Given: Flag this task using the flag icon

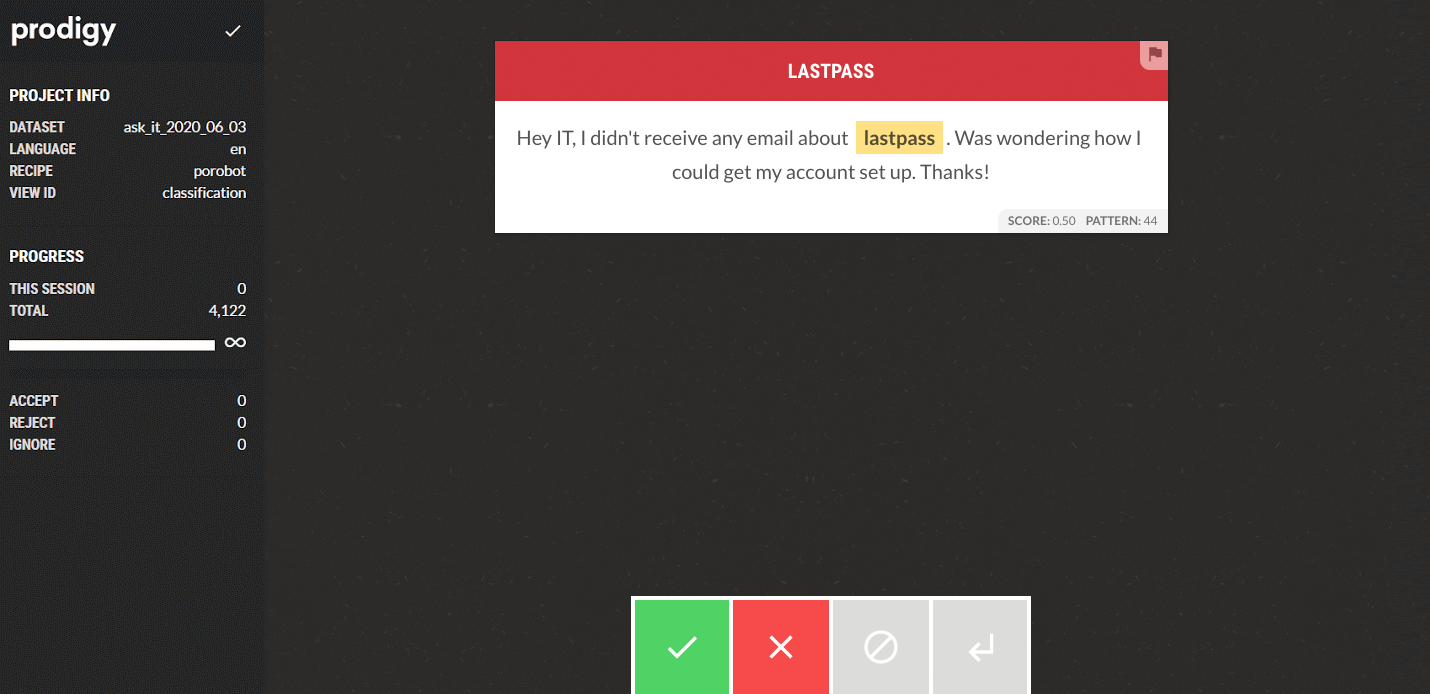Looking at the screenshot, I should [x=1155, y=55].
